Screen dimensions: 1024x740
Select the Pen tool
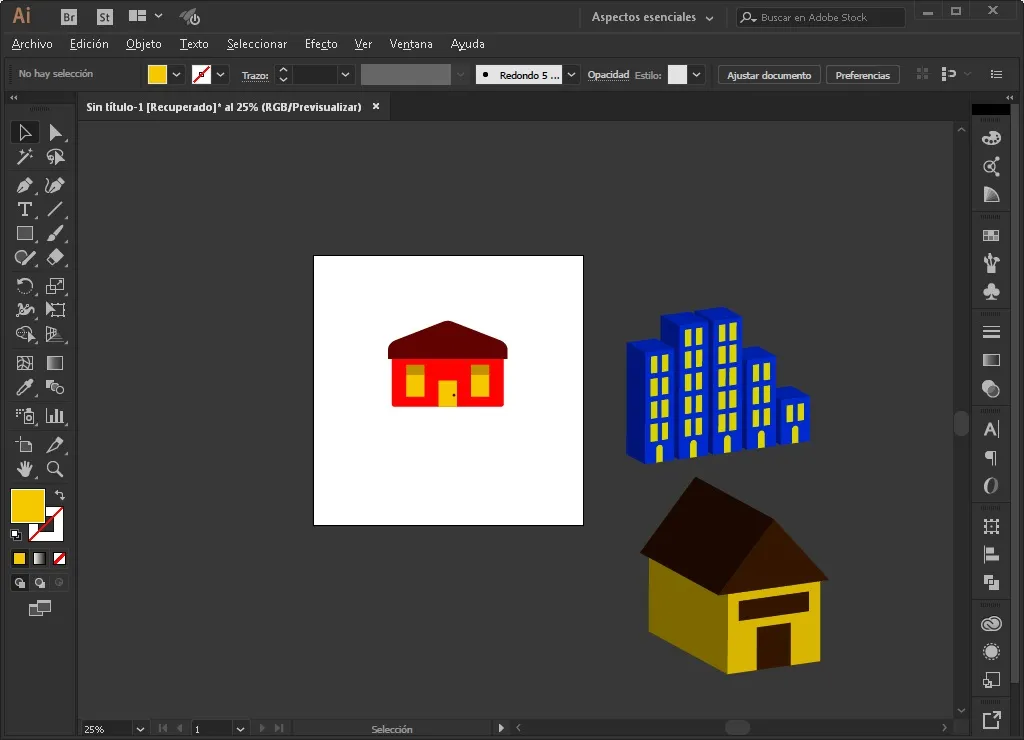point(25,185)
